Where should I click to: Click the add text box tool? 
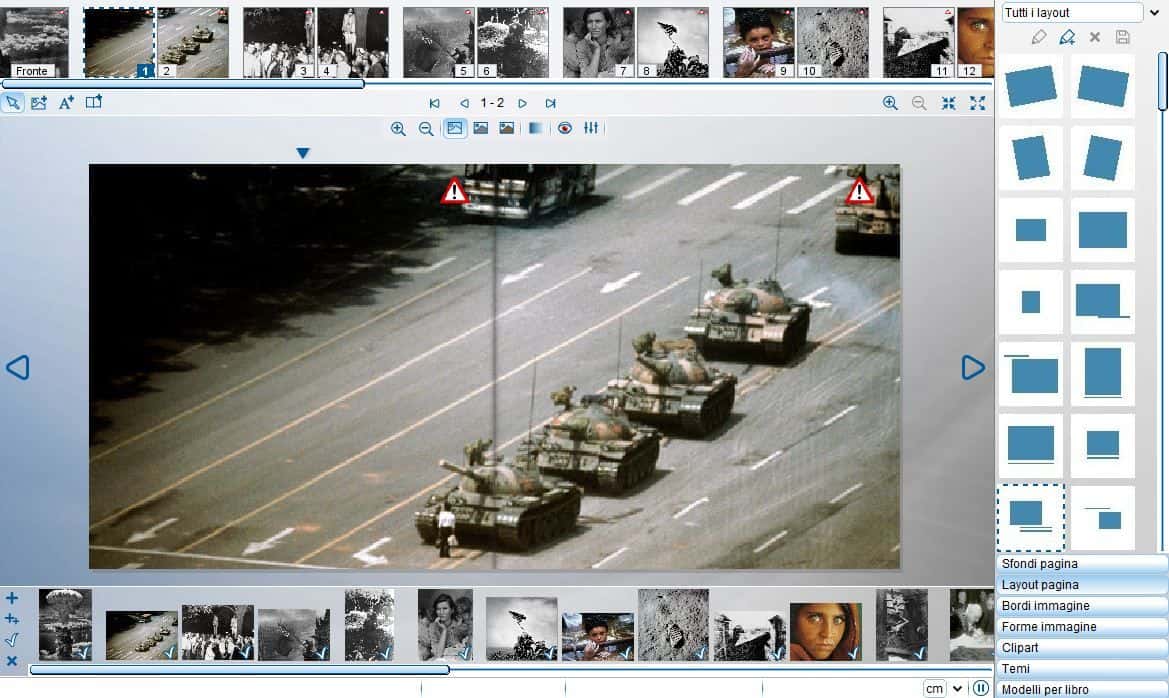click(x=66, y=103)
